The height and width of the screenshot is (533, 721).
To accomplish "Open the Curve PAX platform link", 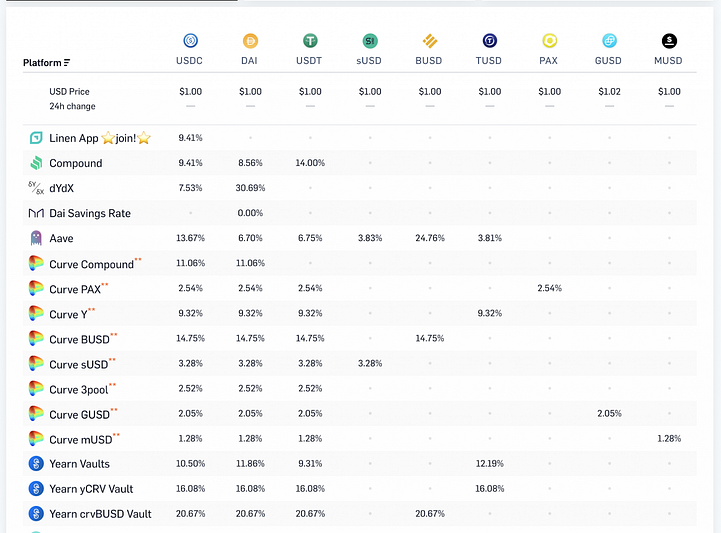I will tap(75, 289).
